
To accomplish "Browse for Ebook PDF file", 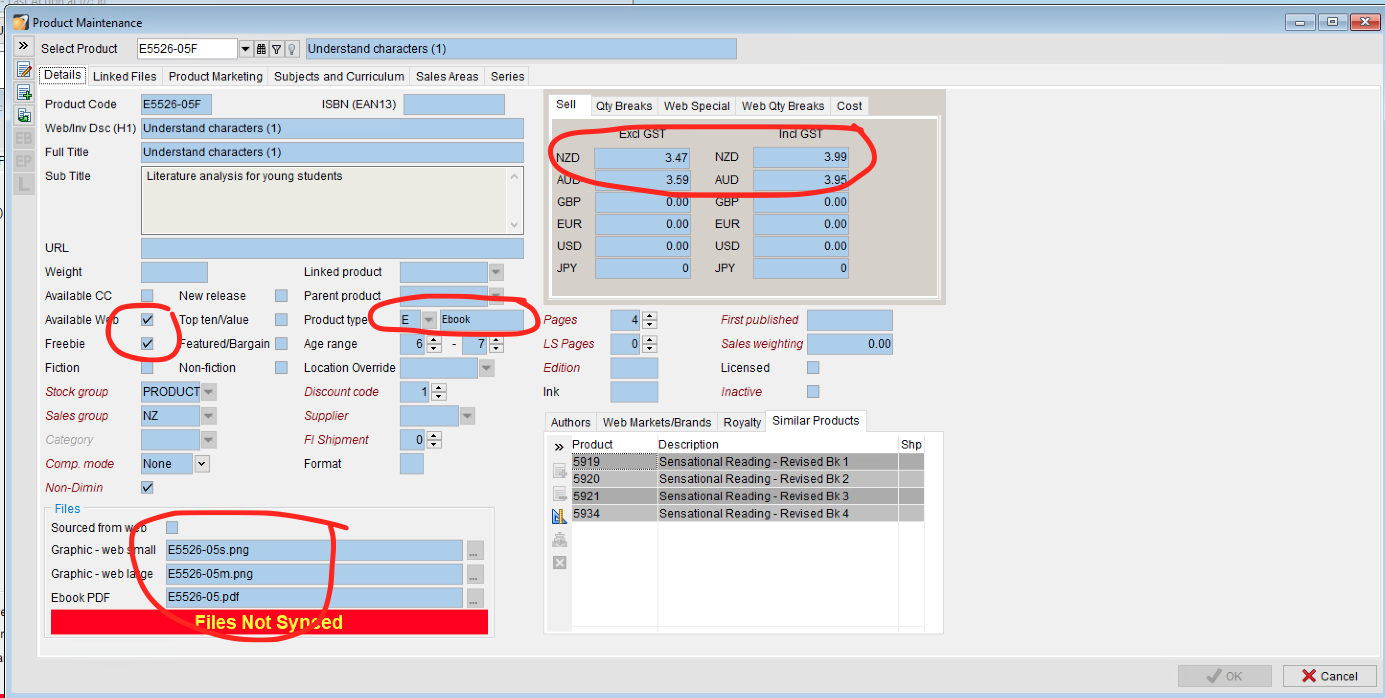I will [x=475, y=598].
